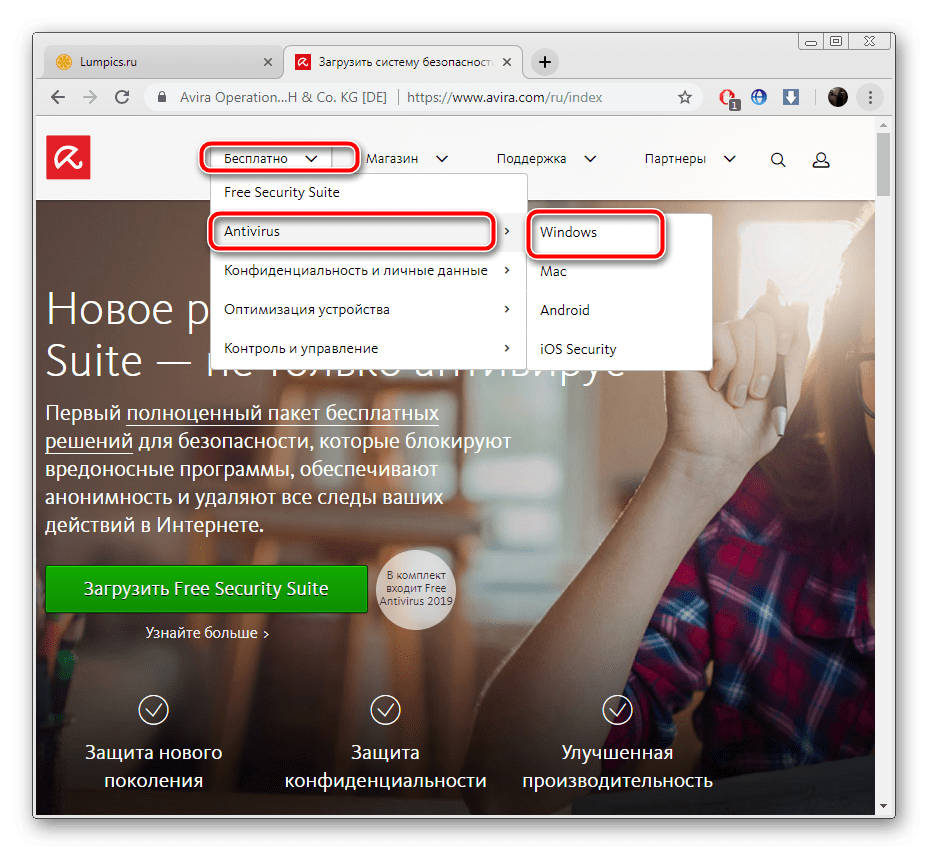Click the URL address bar field
The image size is (928, 851).
[520, 98]
